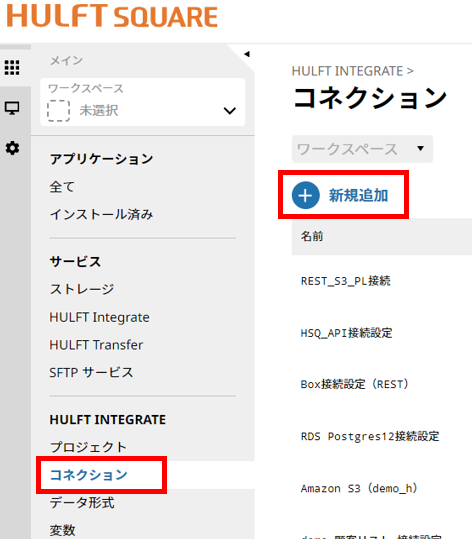Click 新規追加 button

coord(359,195)
